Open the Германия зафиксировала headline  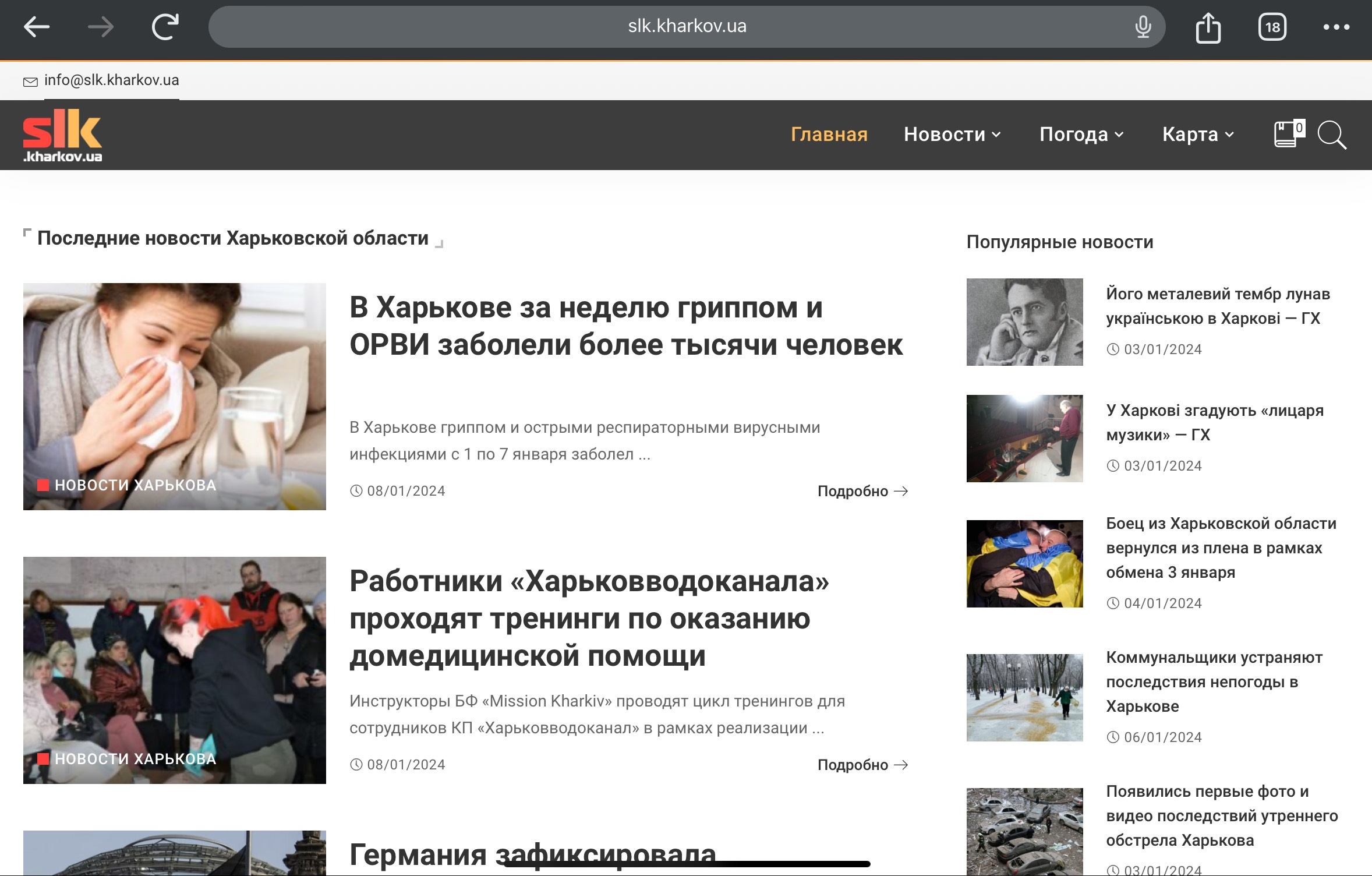click(x=533, y=855)
